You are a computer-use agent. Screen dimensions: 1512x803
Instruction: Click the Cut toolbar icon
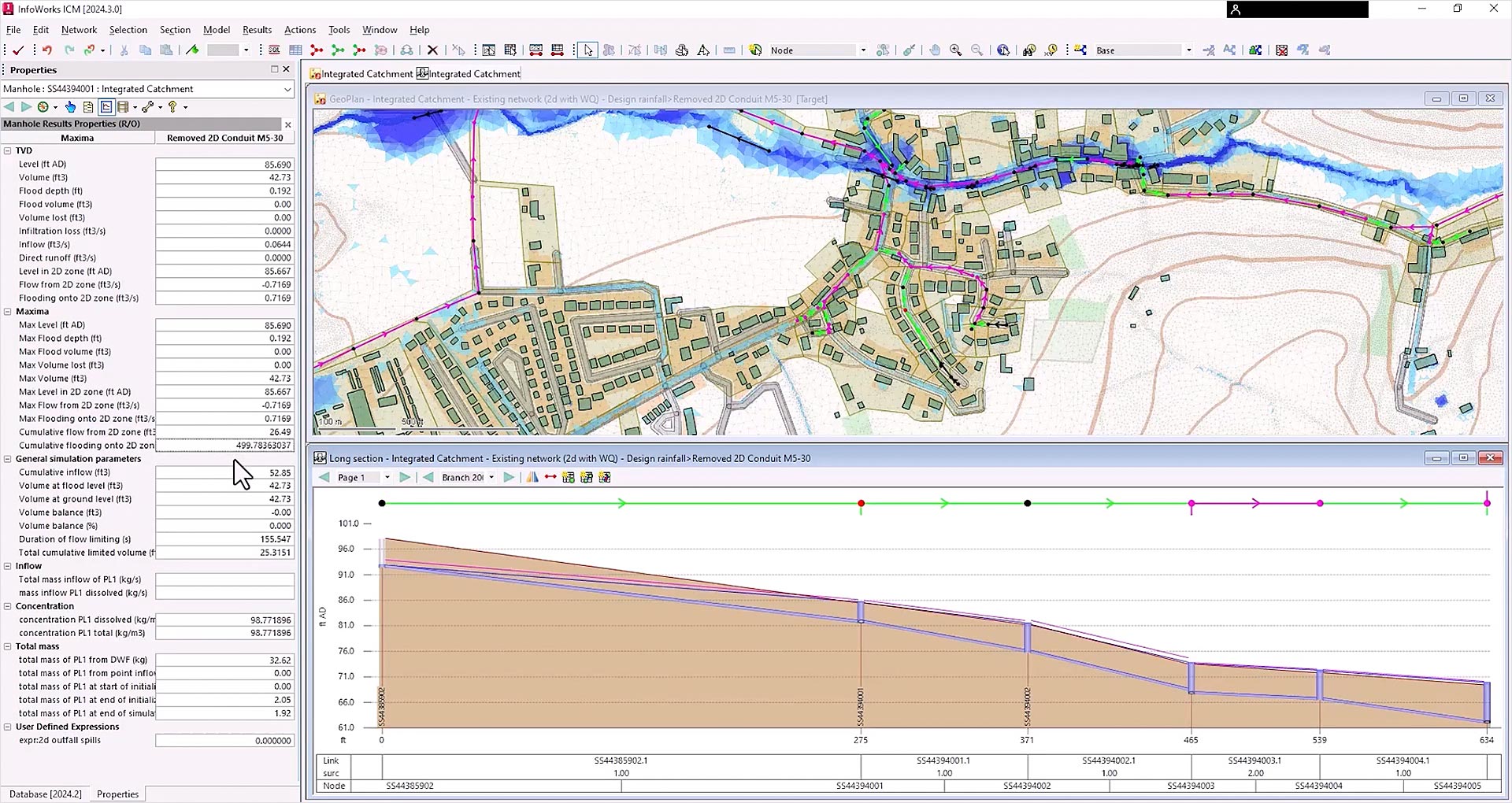[124, 50]
